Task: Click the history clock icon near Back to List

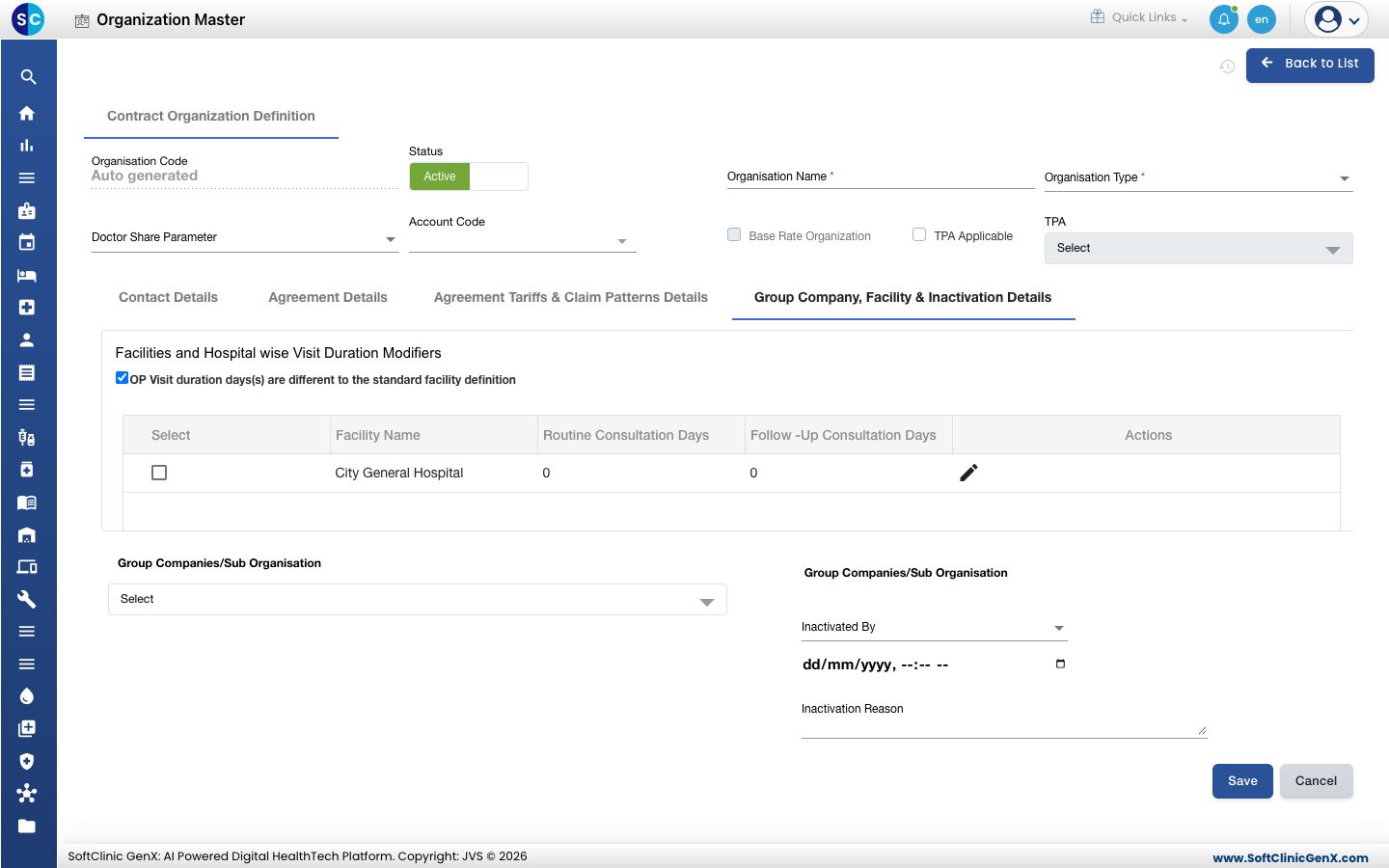Action: point(1227,67)
